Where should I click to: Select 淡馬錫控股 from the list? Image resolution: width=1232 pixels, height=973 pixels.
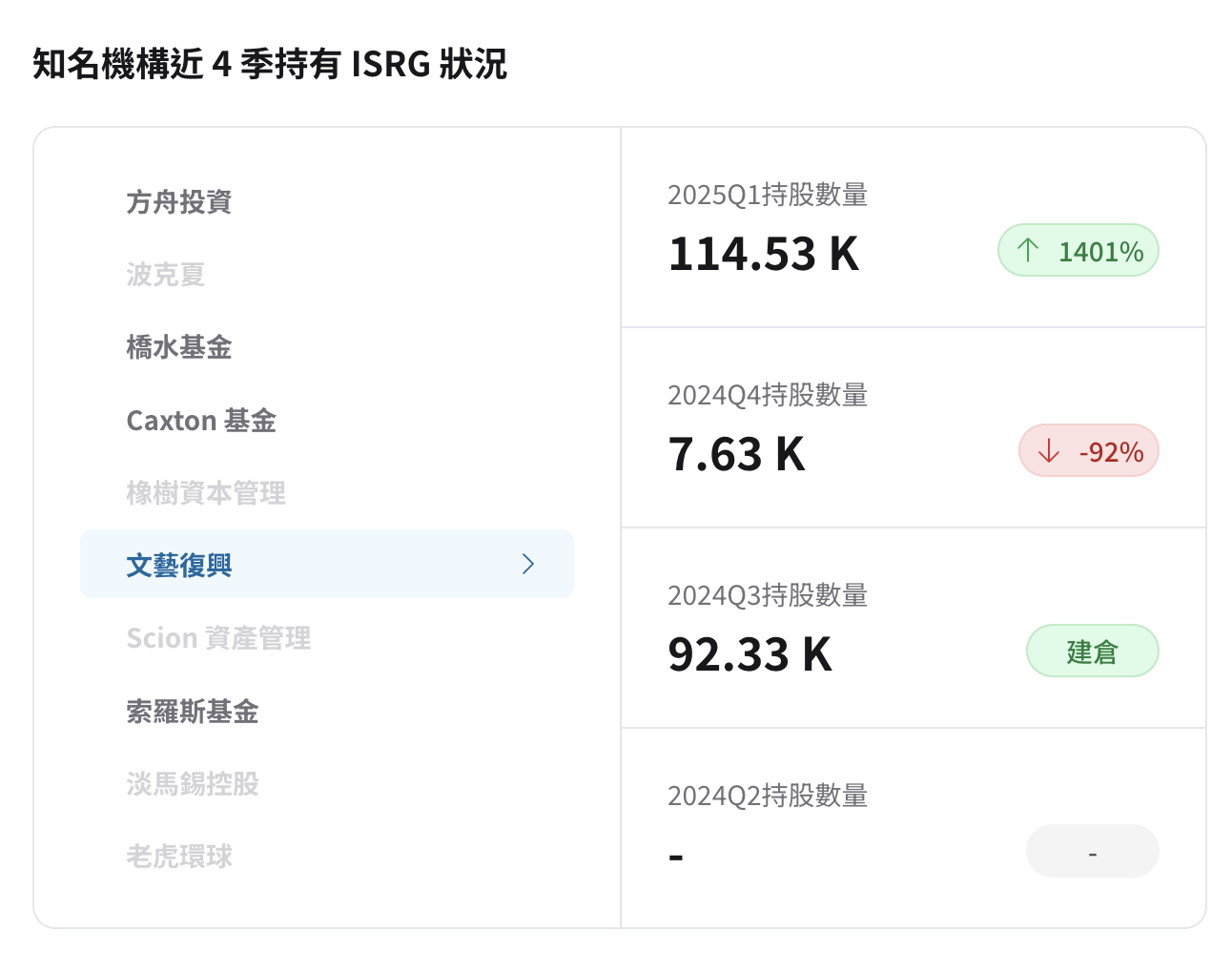tap(193, 784)
